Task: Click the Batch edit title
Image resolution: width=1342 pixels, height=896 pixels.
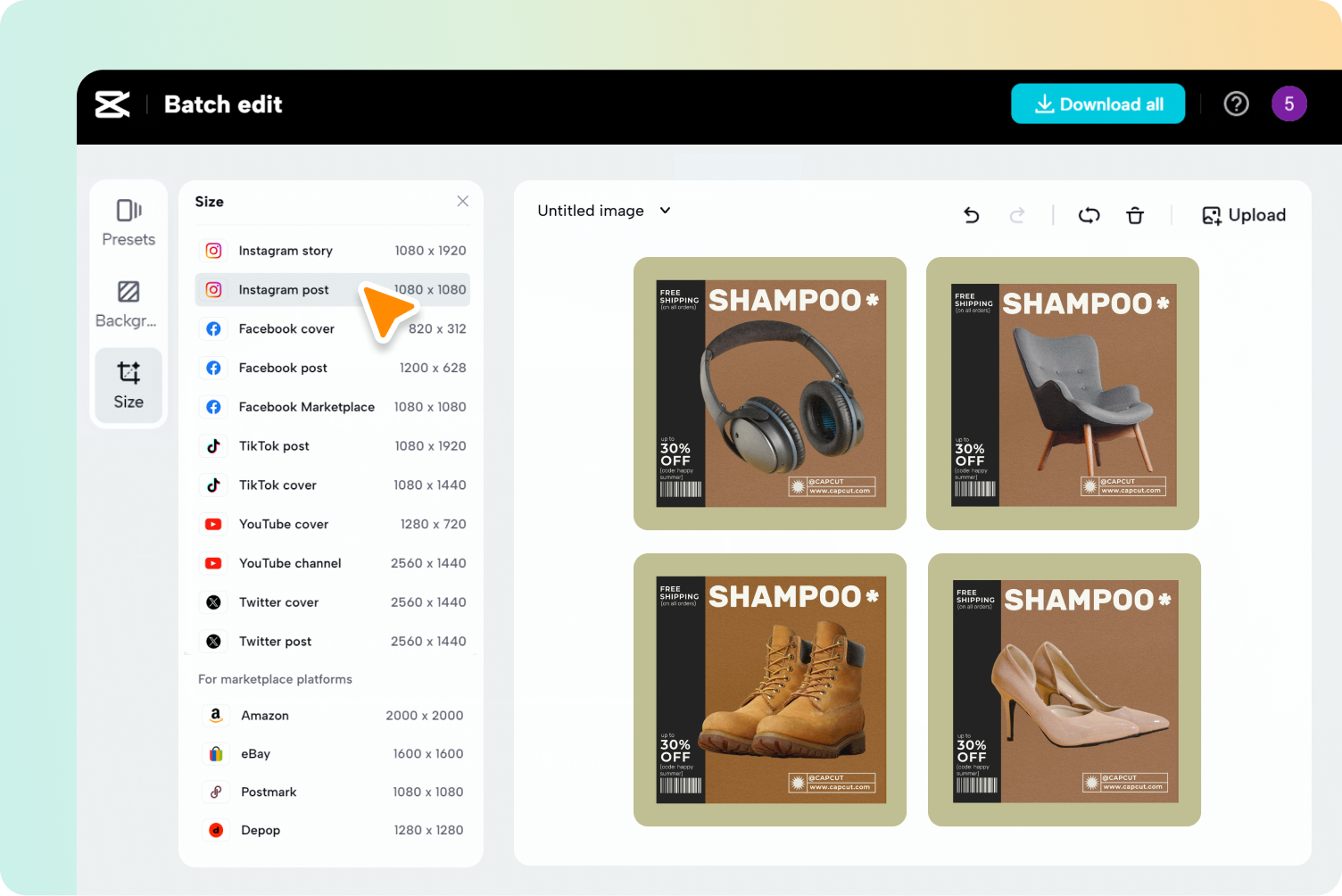Action: pos(223,104)
